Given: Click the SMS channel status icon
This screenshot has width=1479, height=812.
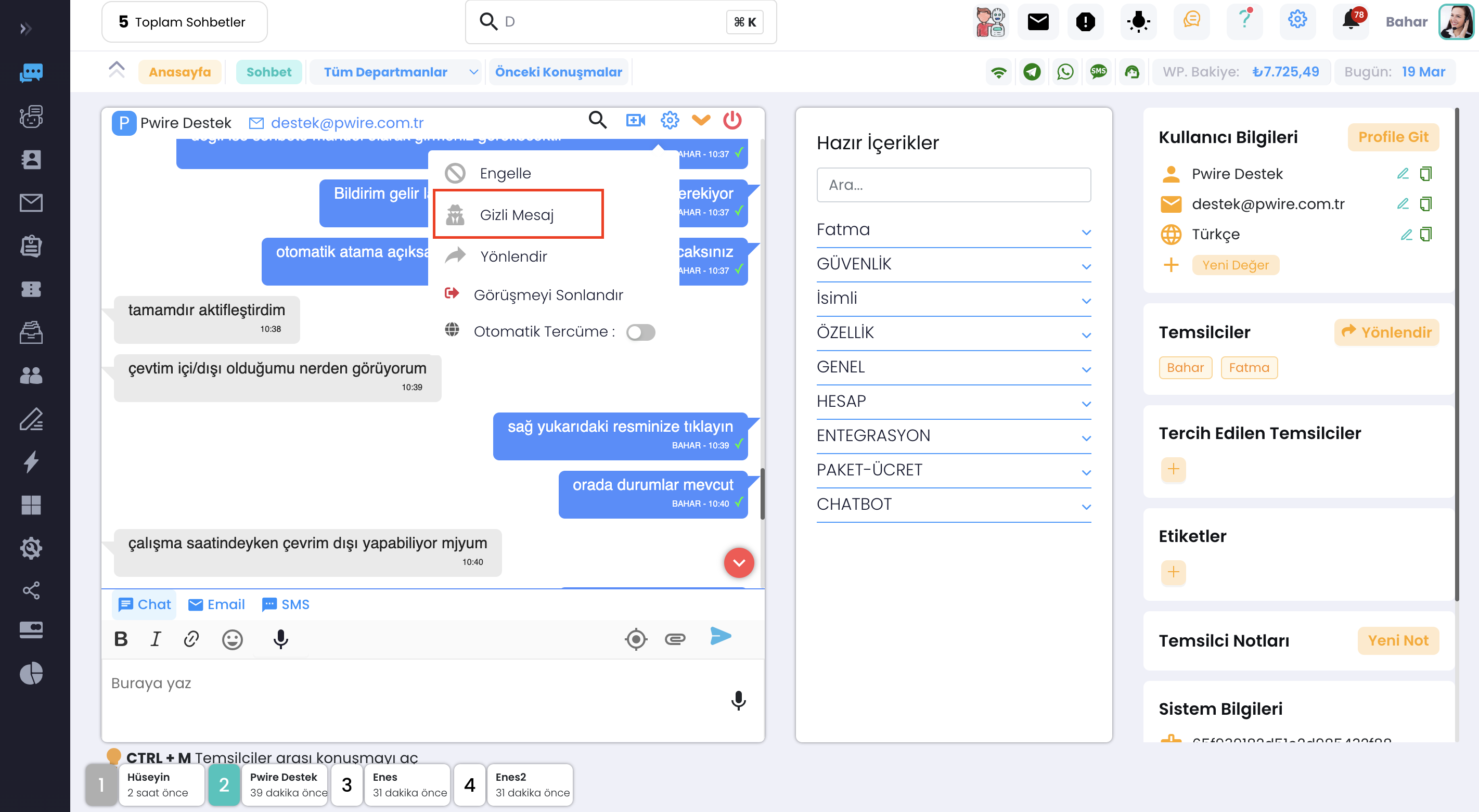Looking at the screenshot, I should 1098,72.
